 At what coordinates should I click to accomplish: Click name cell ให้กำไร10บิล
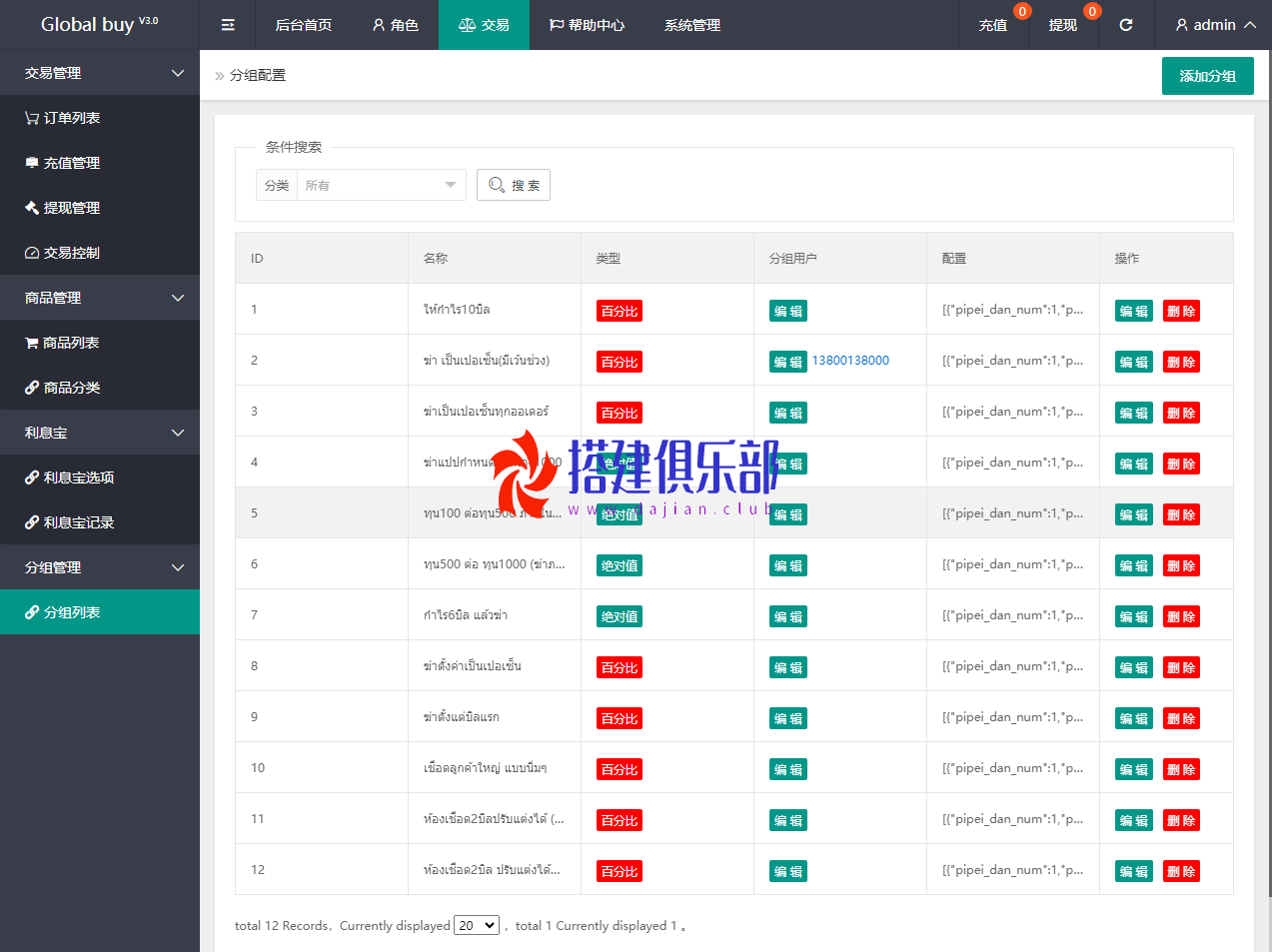point(457,310)
